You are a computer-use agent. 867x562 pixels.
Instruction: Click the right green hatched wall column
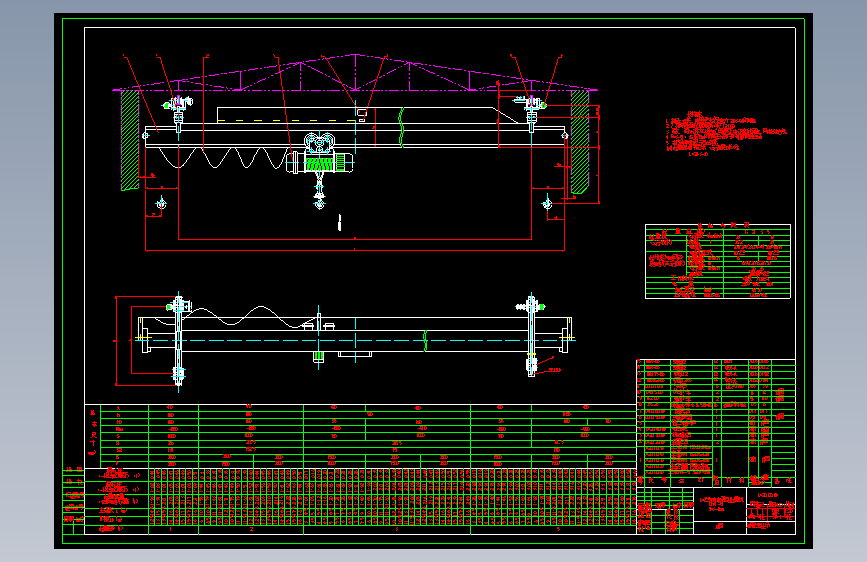click(579, 142)
